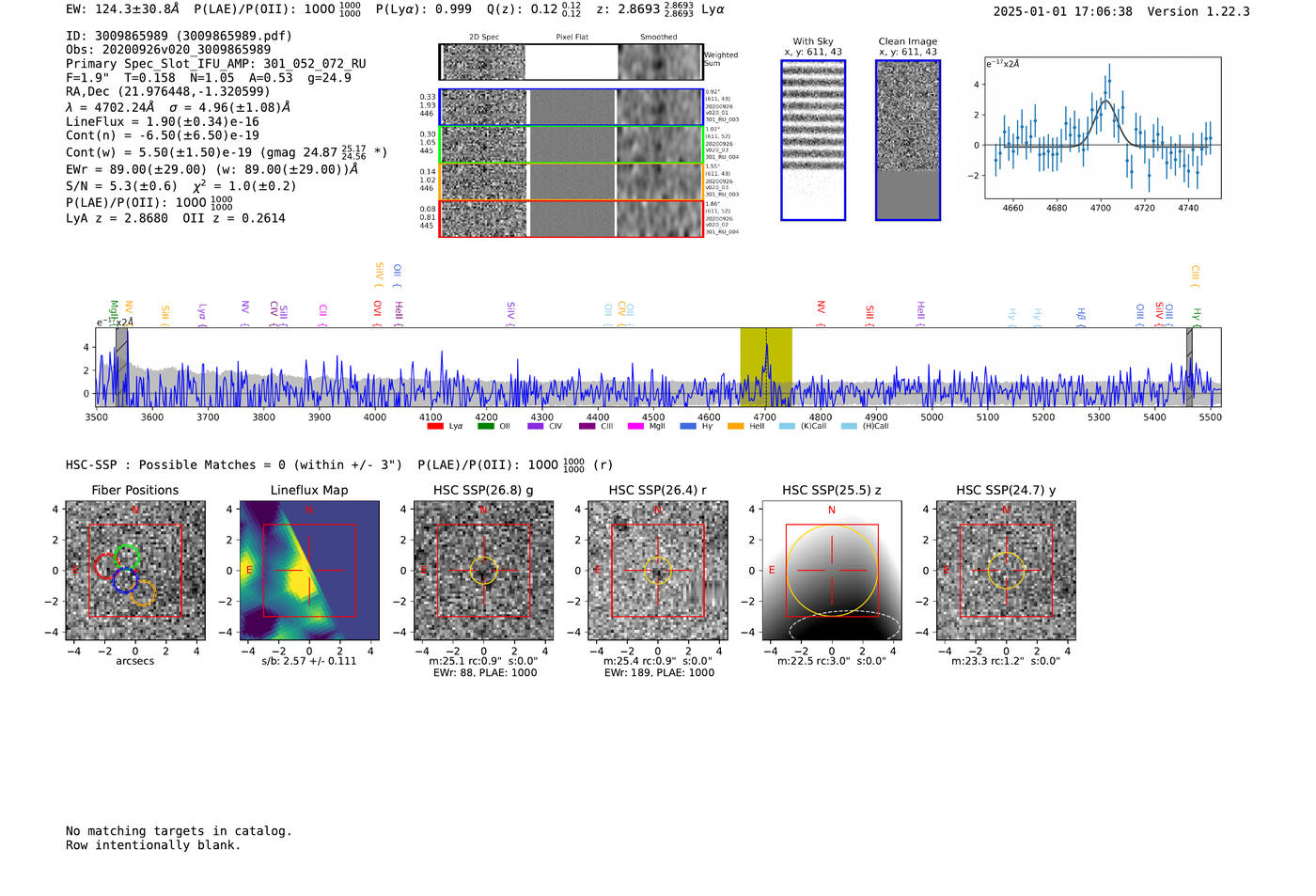Image resolution: width=1316 pixels, height=896 pixels.
Task: Click the Cont(w) = 5.50(±1.50)e-19 line
Action: (227, 151)
